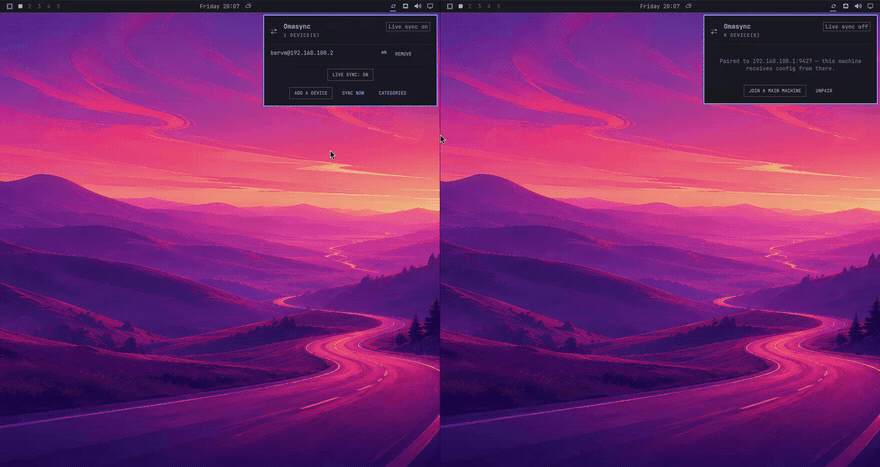Switch to workspace 2 on right screen
The height and width of the screenshot is (467, 880).
470,6
